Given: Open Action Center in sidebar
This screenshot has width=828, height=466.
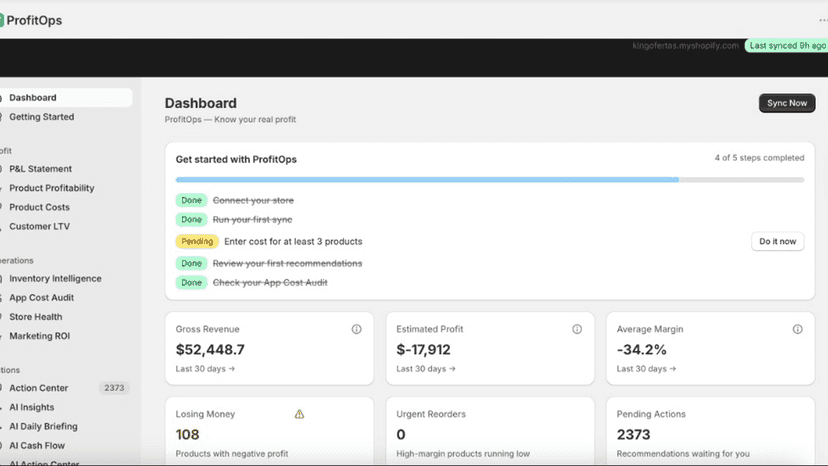Looking at the screenshot, I should [39, 388].
